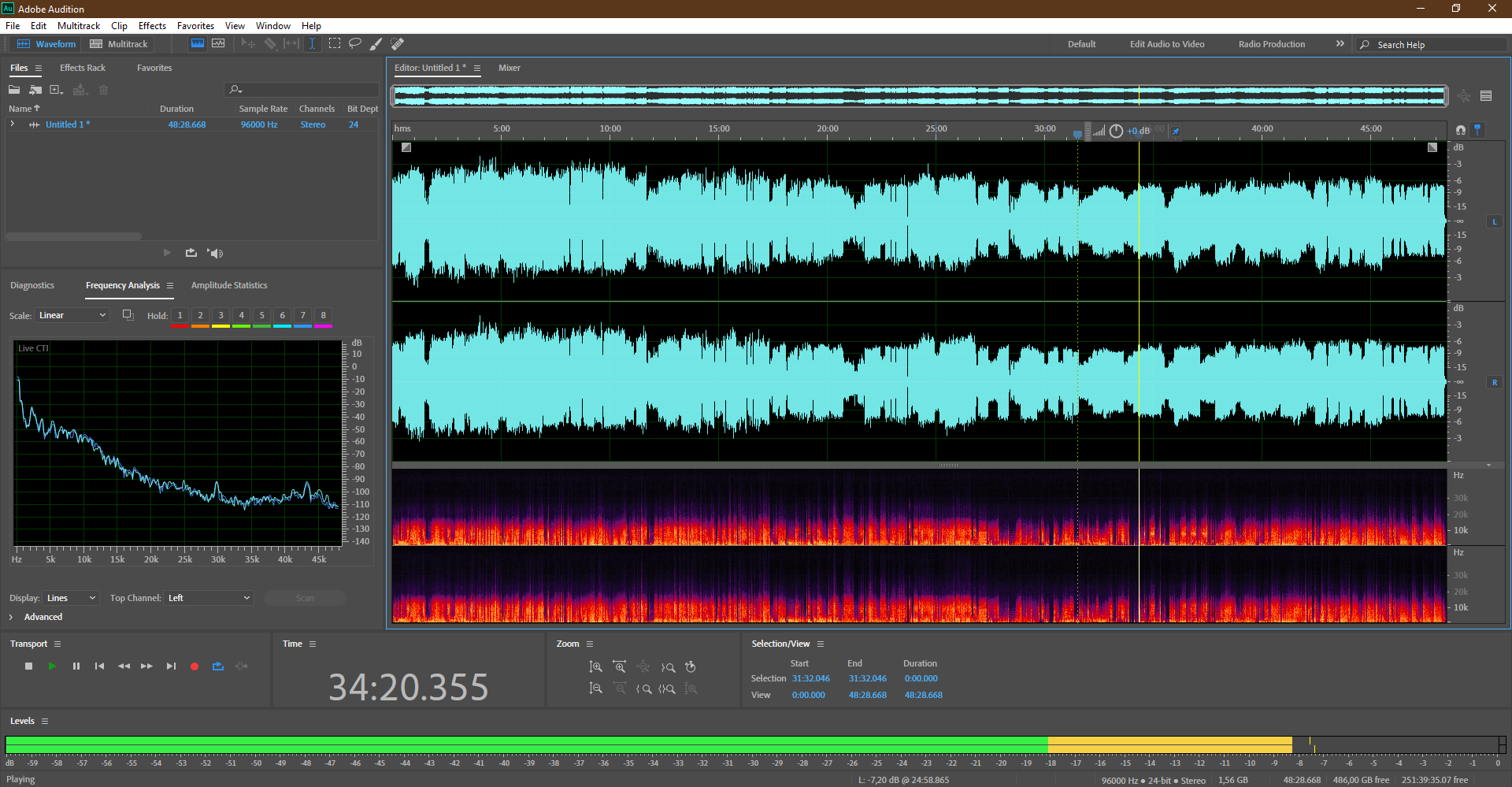The width and height of the screenshot is (1512, 787).
Task: Toggle right channel R enable button
Action: [x=1495, y=383]
